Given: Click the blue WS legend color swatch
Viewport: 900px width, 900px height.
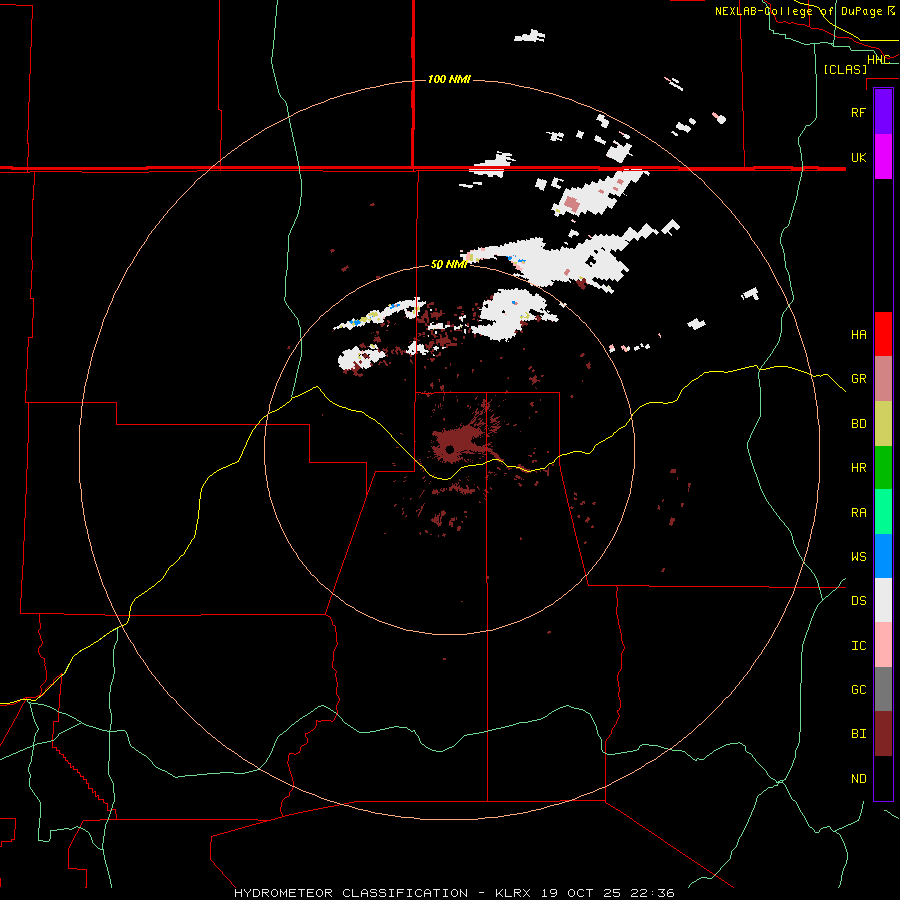Looking at the screenshot, I should click(x=883, y=556).
